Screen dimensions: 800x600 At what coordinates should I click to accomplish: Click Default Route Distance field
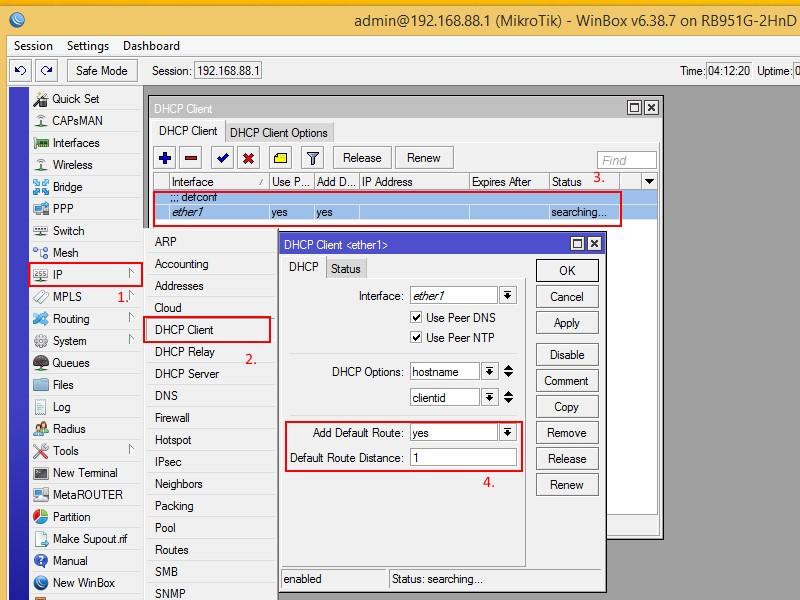click(463, 457)
